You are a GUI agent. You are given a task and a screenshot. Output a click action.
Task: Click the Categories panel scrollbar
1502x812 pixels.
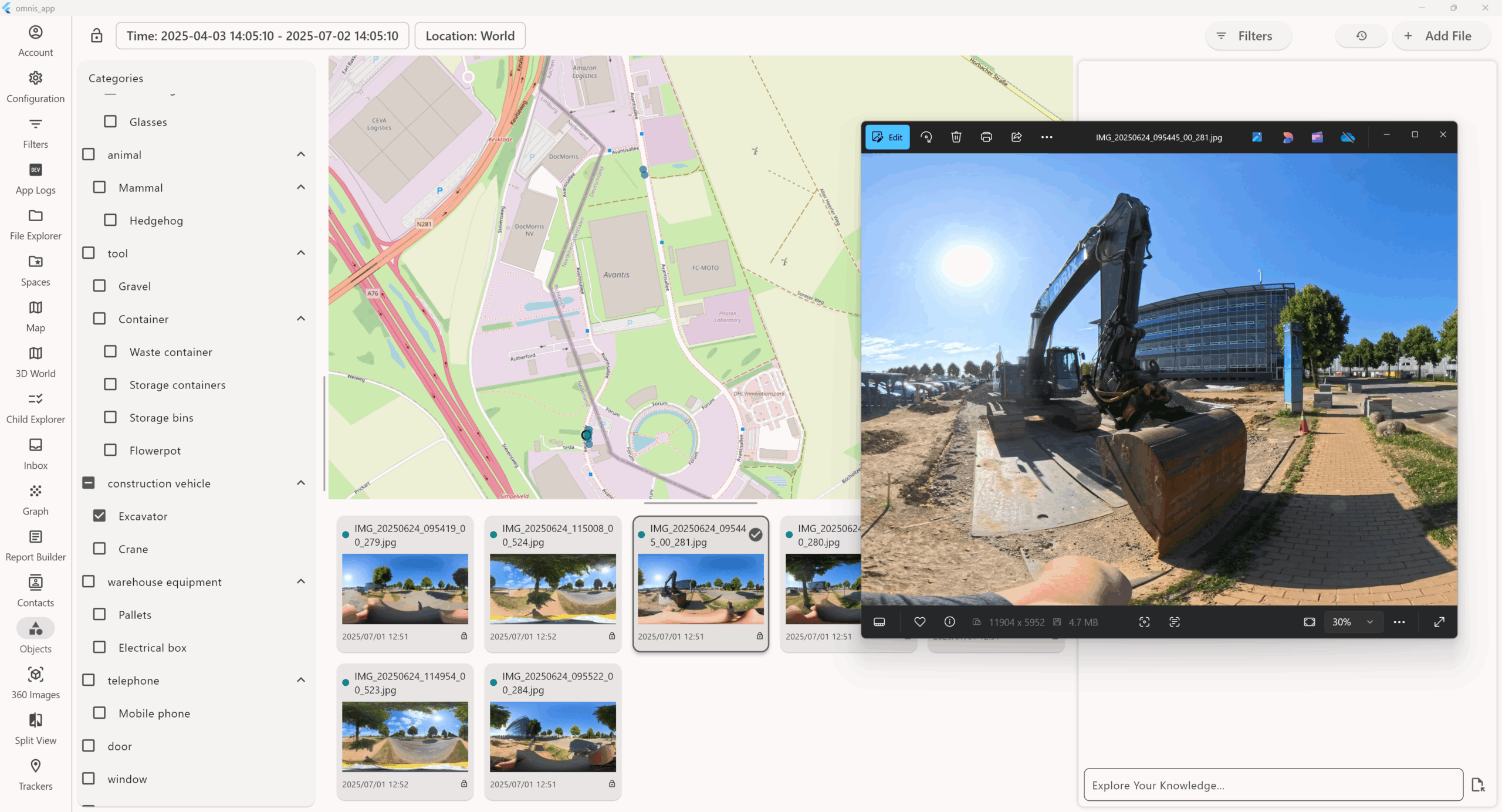click(324, 433)
